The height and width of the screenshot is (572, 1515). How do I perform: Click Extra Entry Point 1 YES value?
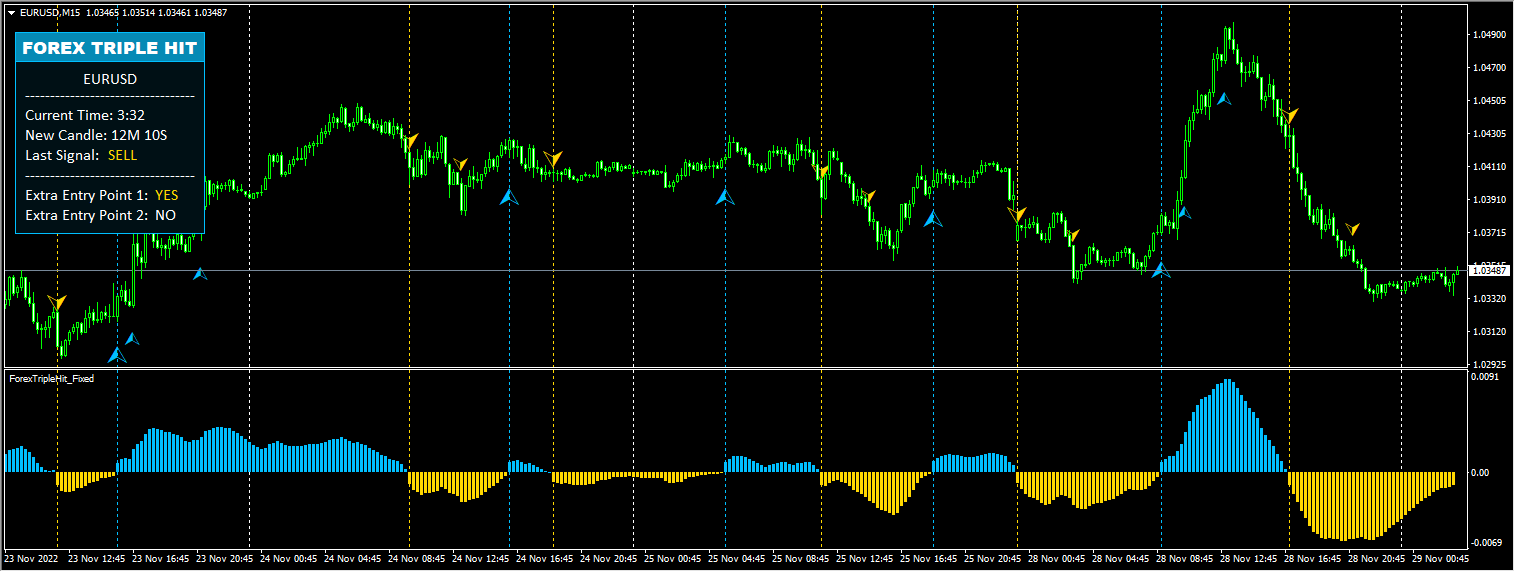pos(166,195)
